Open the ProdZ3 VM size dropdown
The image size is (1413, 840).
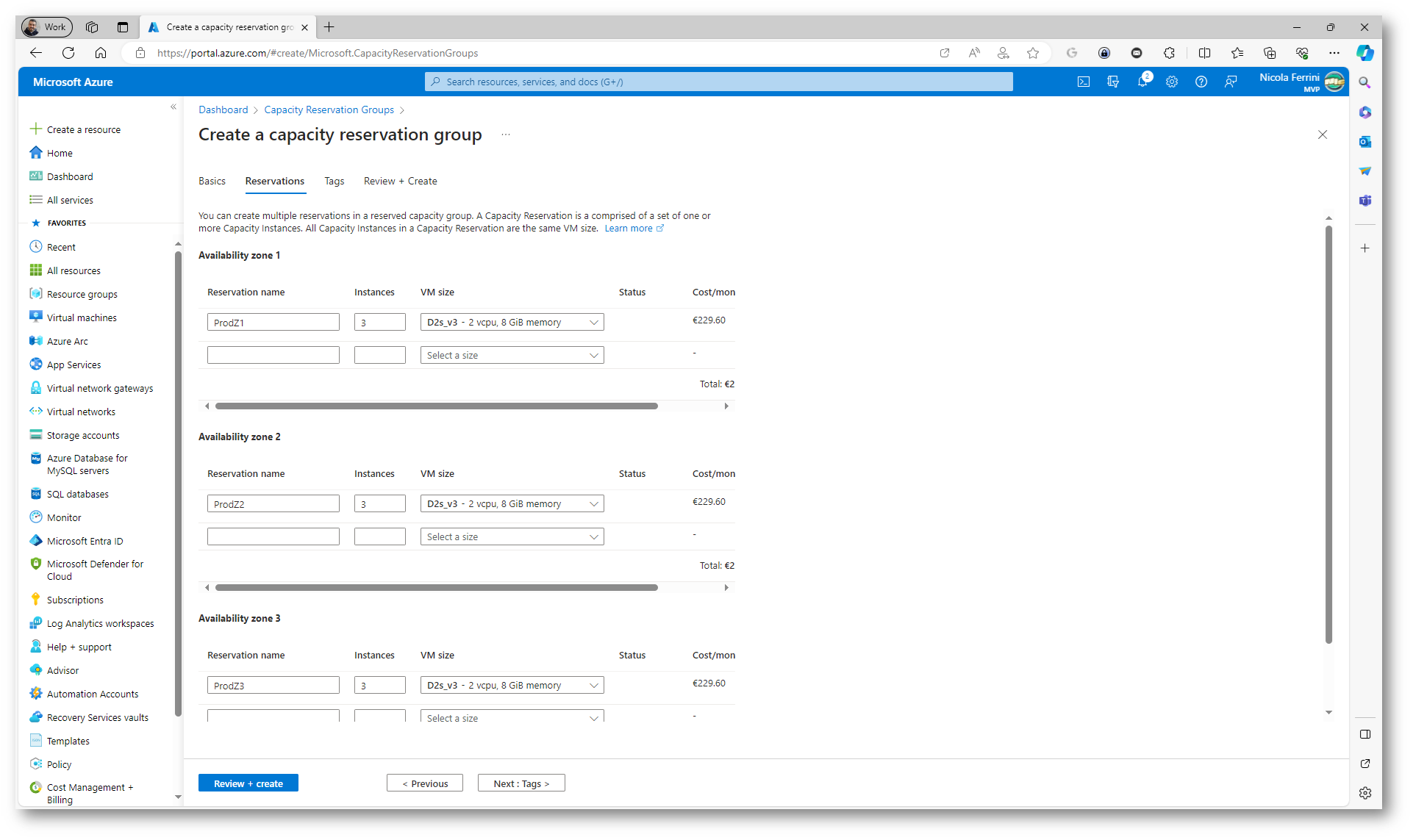click(512, 685)
